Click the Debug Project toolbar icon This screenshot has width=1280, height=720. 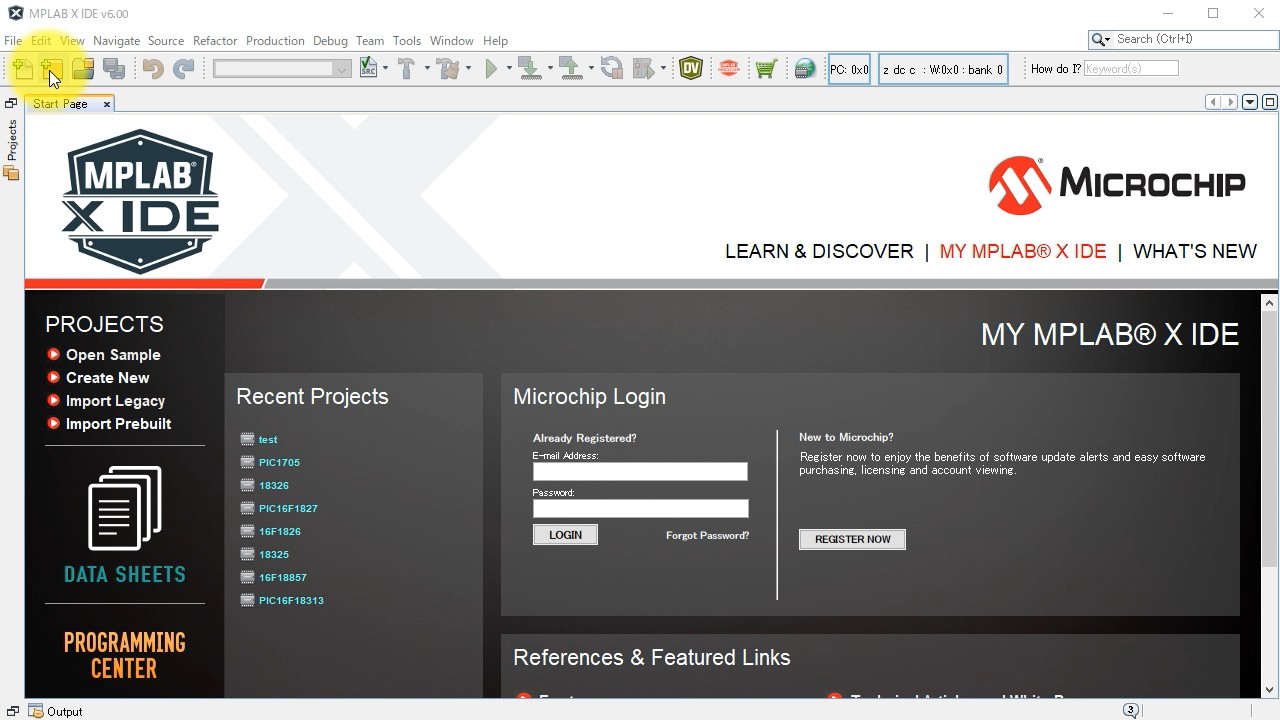[x=644, y=68]
